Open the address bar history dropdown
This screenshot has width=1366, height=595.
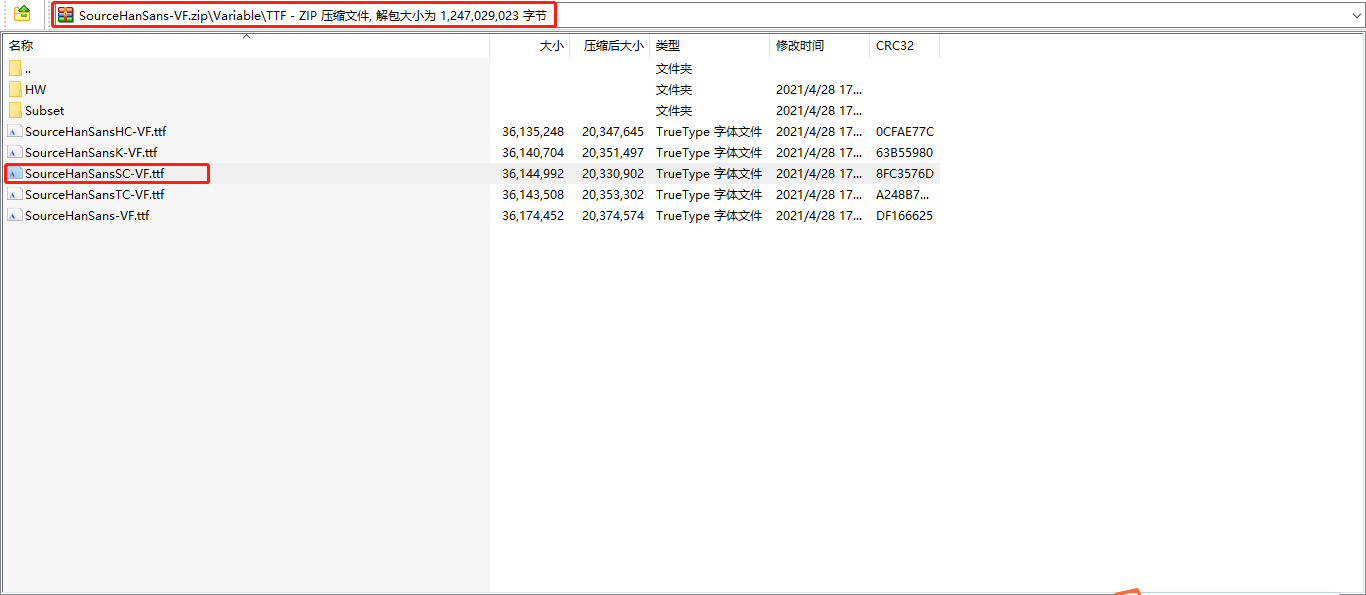coord(1357,14)
